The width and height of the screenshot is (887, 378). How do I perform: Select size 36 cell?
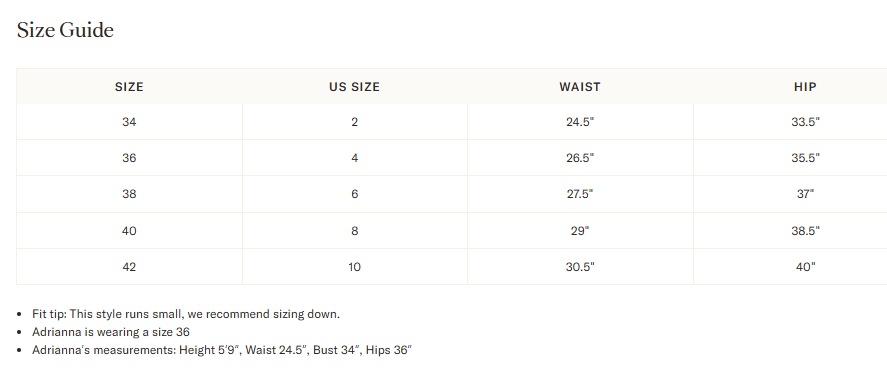[129, 158]
